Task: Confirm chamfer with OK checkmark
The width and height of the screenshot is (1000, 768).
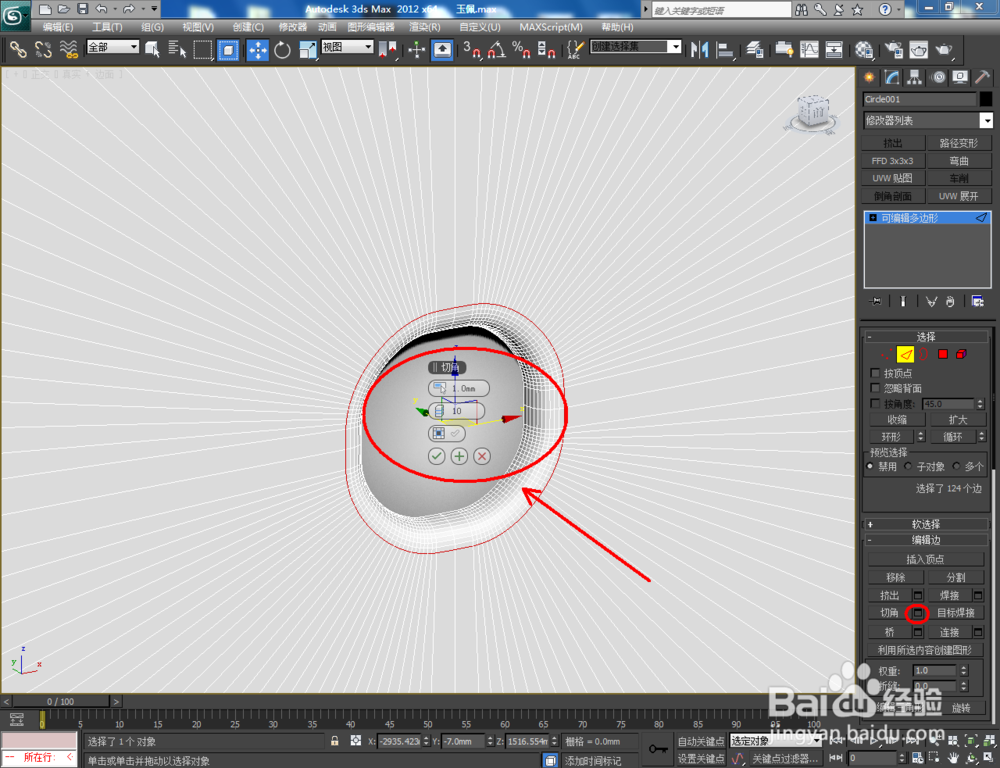Action: click(x=436, y=456)
